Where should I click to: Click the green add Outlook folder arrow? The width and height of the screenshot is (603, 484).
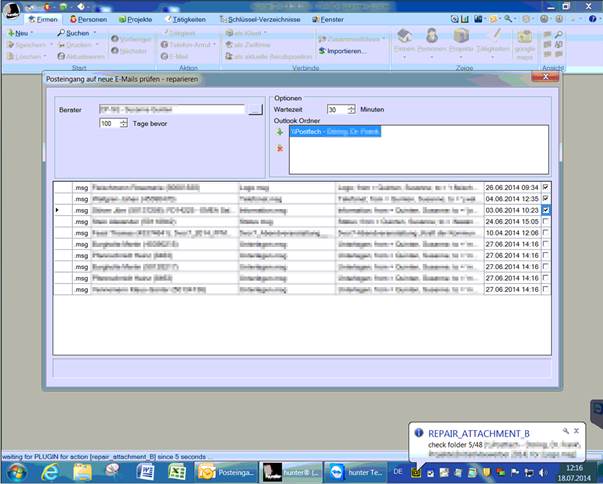pos(281,132)
